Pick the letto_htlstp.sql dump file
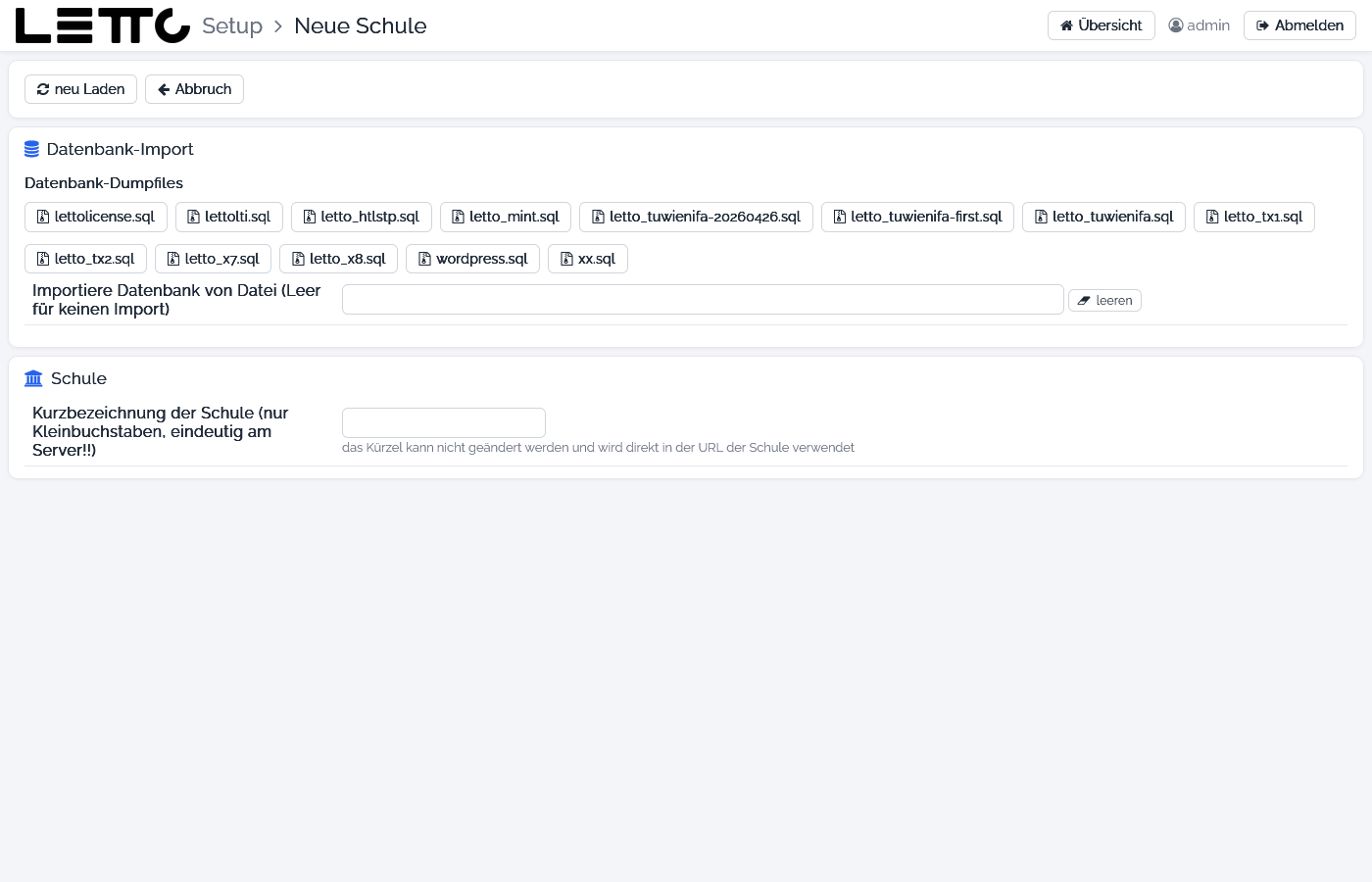 (x=362, y=217)
